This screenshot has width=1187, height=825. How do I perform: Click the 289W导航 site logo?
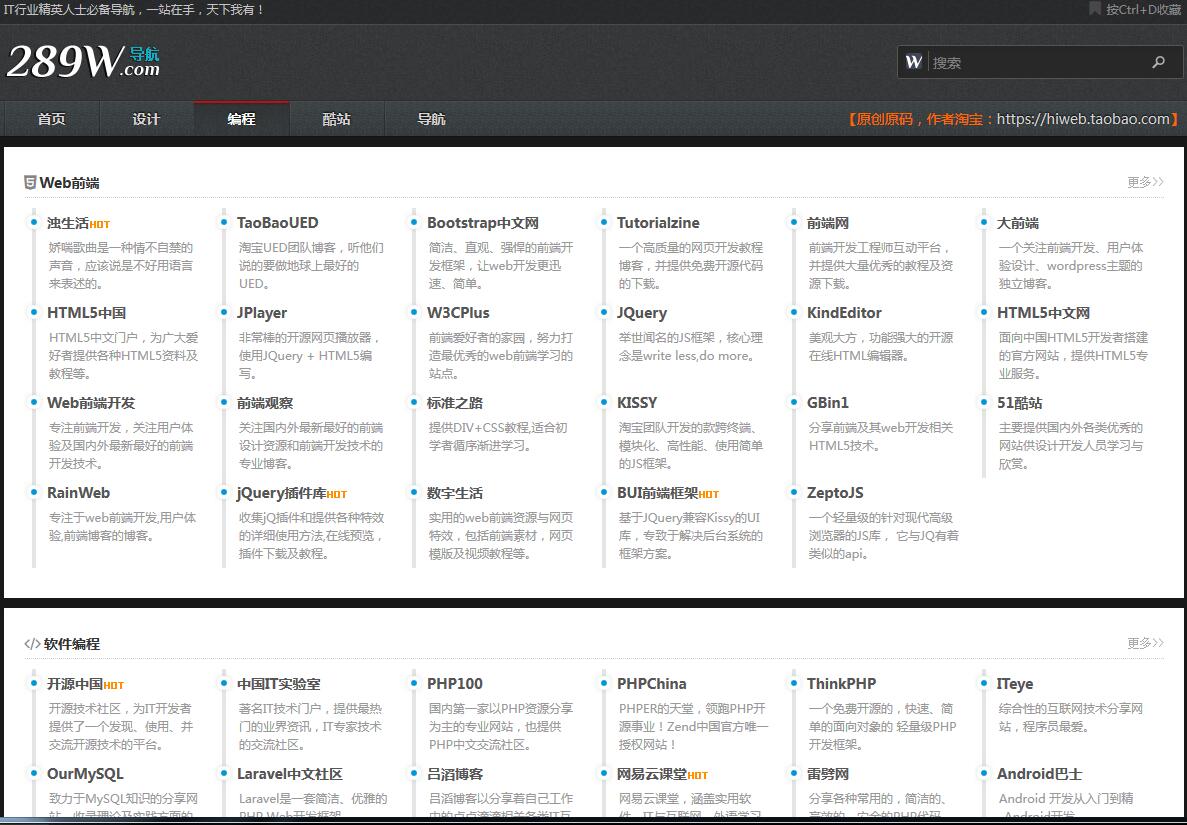83,62
